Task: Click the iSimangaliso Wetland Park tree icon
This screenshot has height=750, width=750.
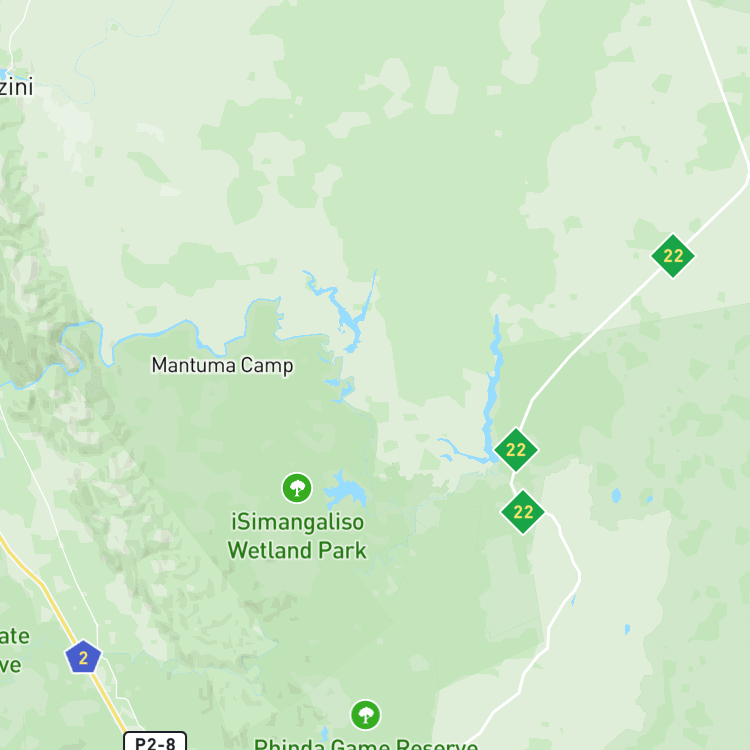Action: [297, 488]
